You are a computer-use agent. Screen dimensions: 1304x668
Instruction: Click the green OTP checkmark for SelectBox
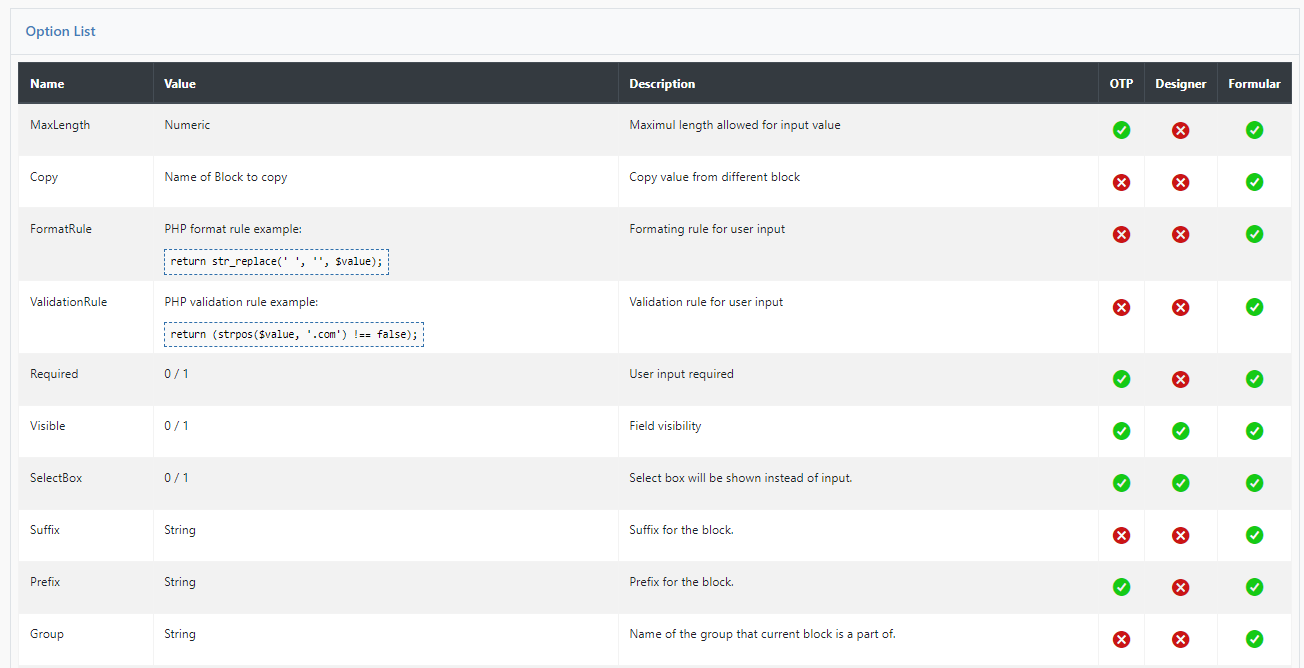pos(1121,483)
